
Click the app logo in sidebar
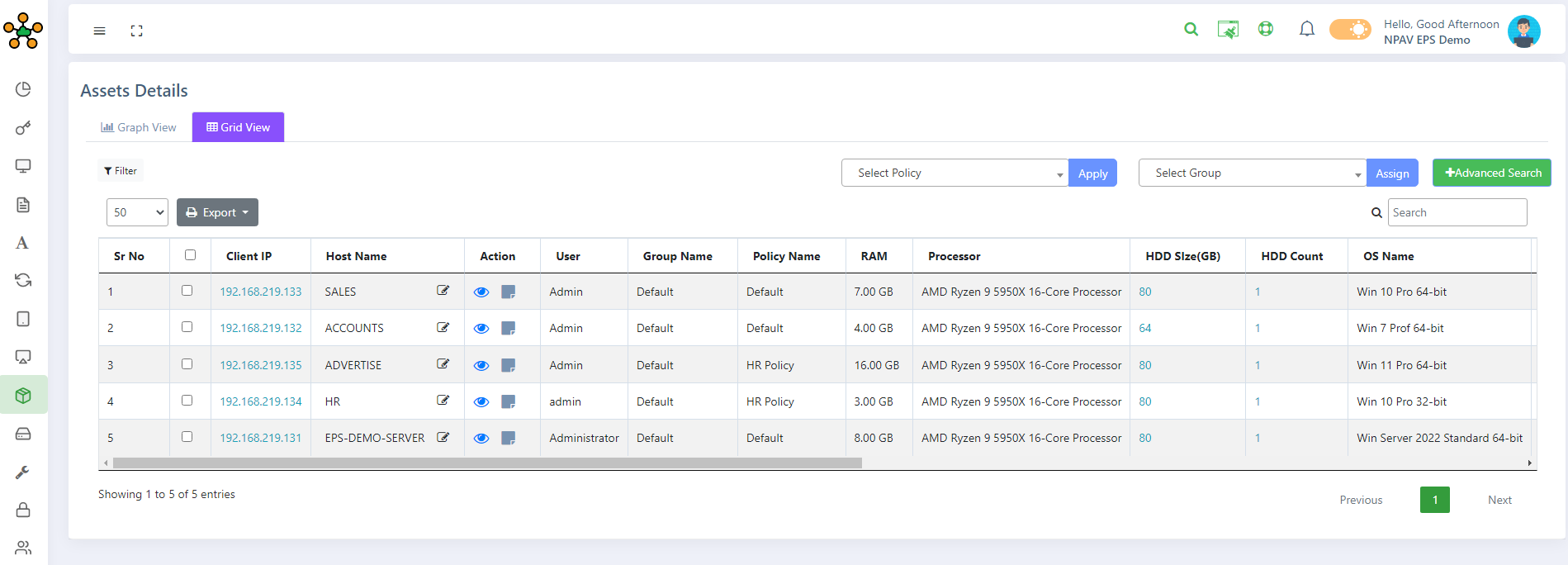[23, 31]
